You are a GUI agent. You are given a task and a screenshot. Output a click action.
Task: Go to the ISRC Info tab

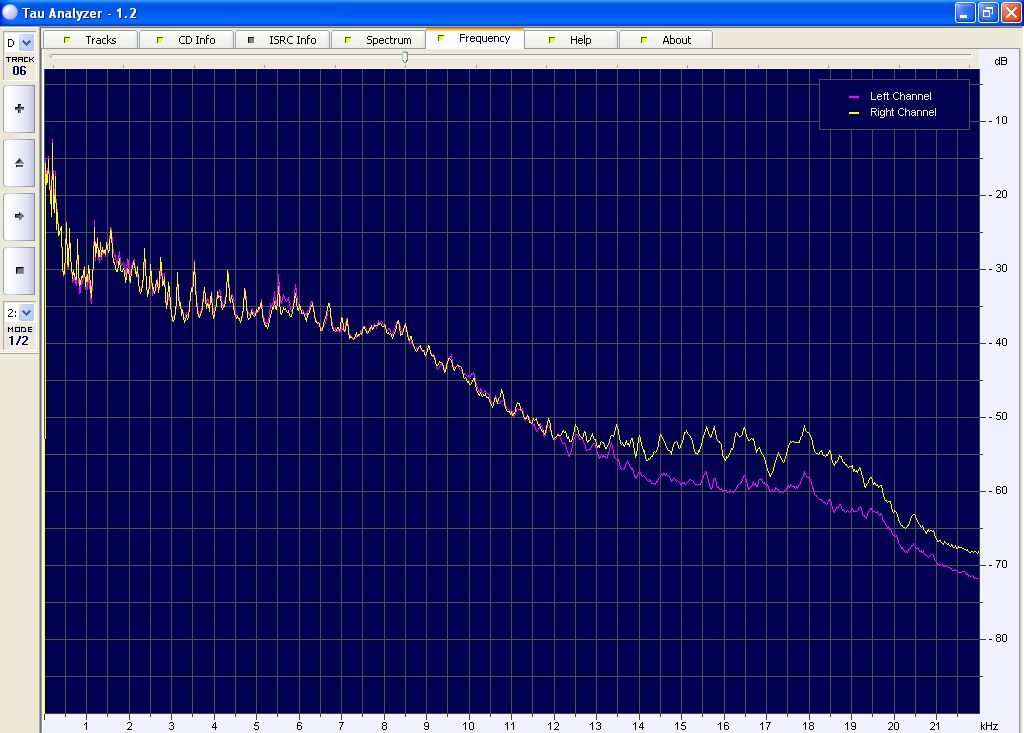coord(282,40)
